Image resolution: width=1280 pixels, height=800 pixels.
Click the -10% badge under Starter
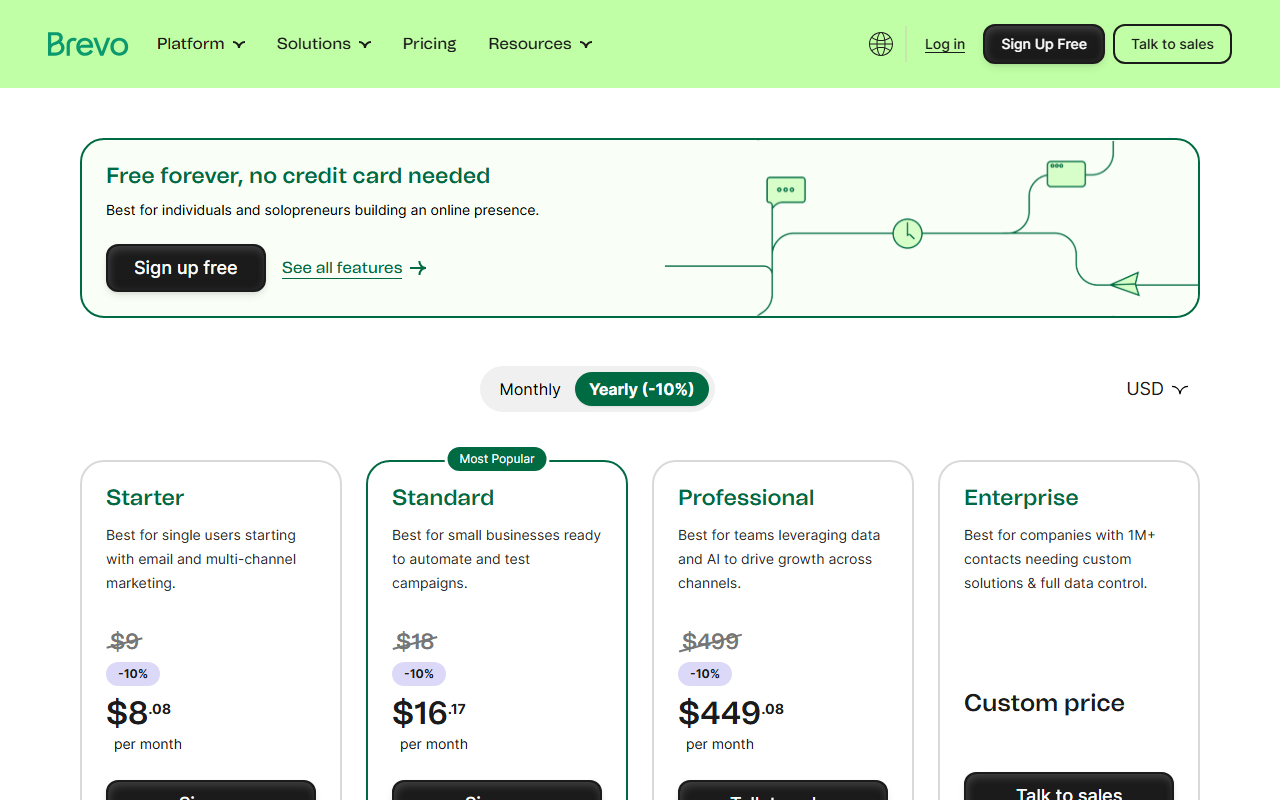point(133,674)
